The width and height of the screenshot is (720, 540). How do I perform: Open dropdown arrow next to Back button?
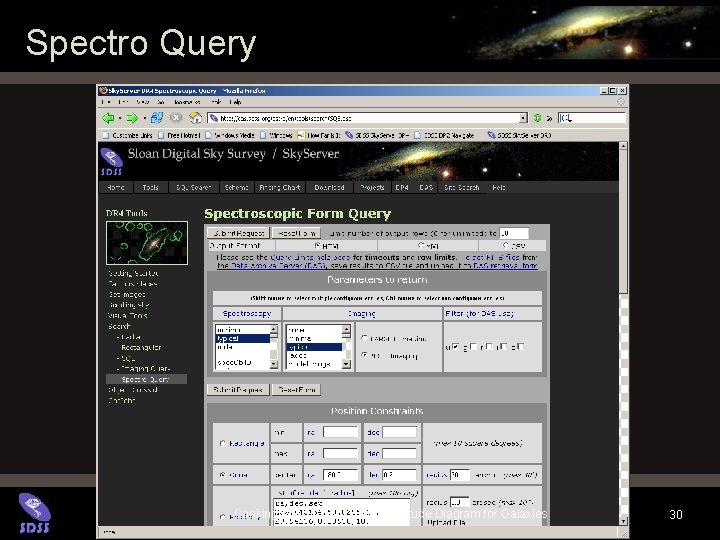click(x=119, y=118)
